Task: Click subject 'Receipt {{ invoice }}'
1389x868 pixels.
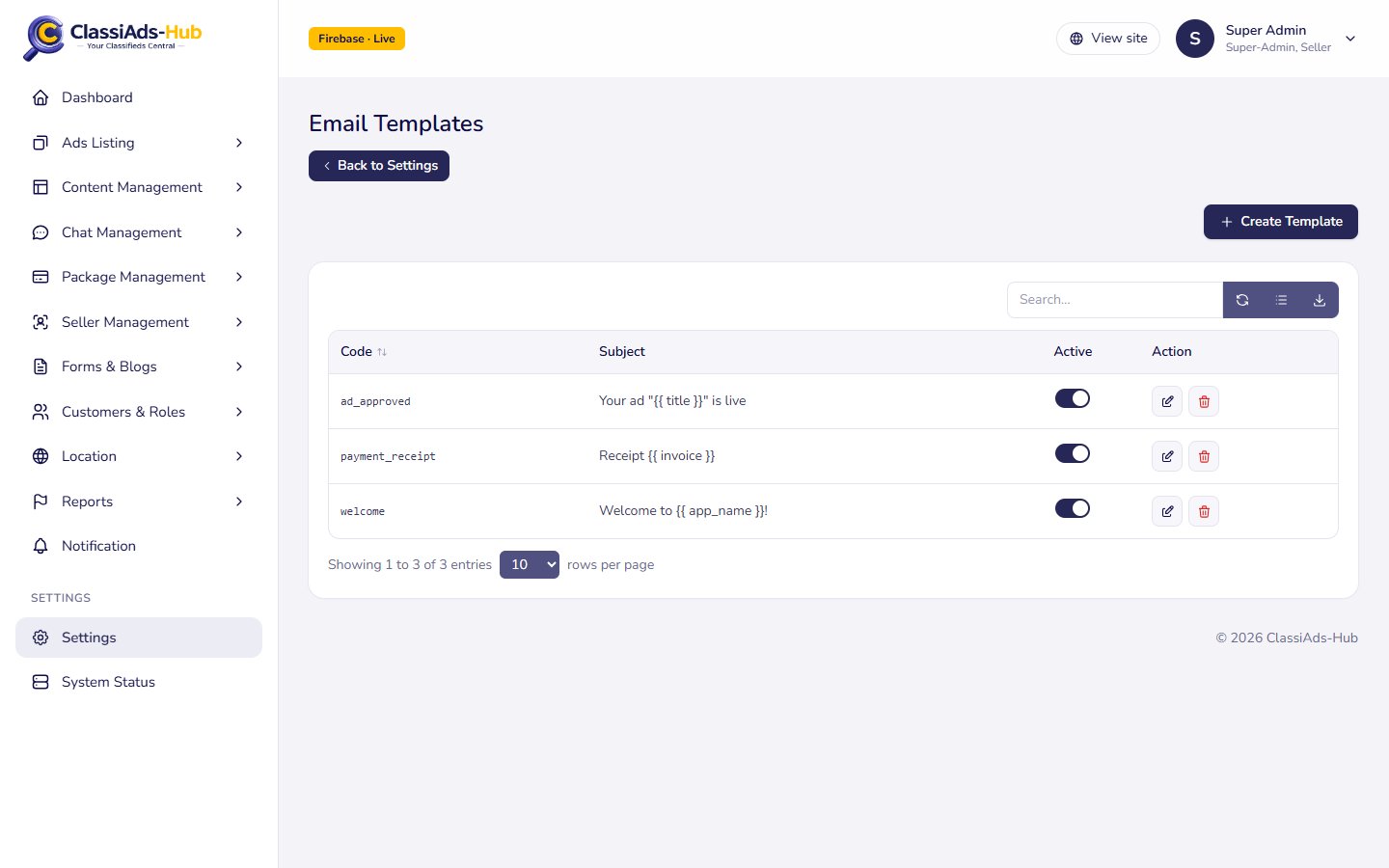Action: tap(657, 456)
